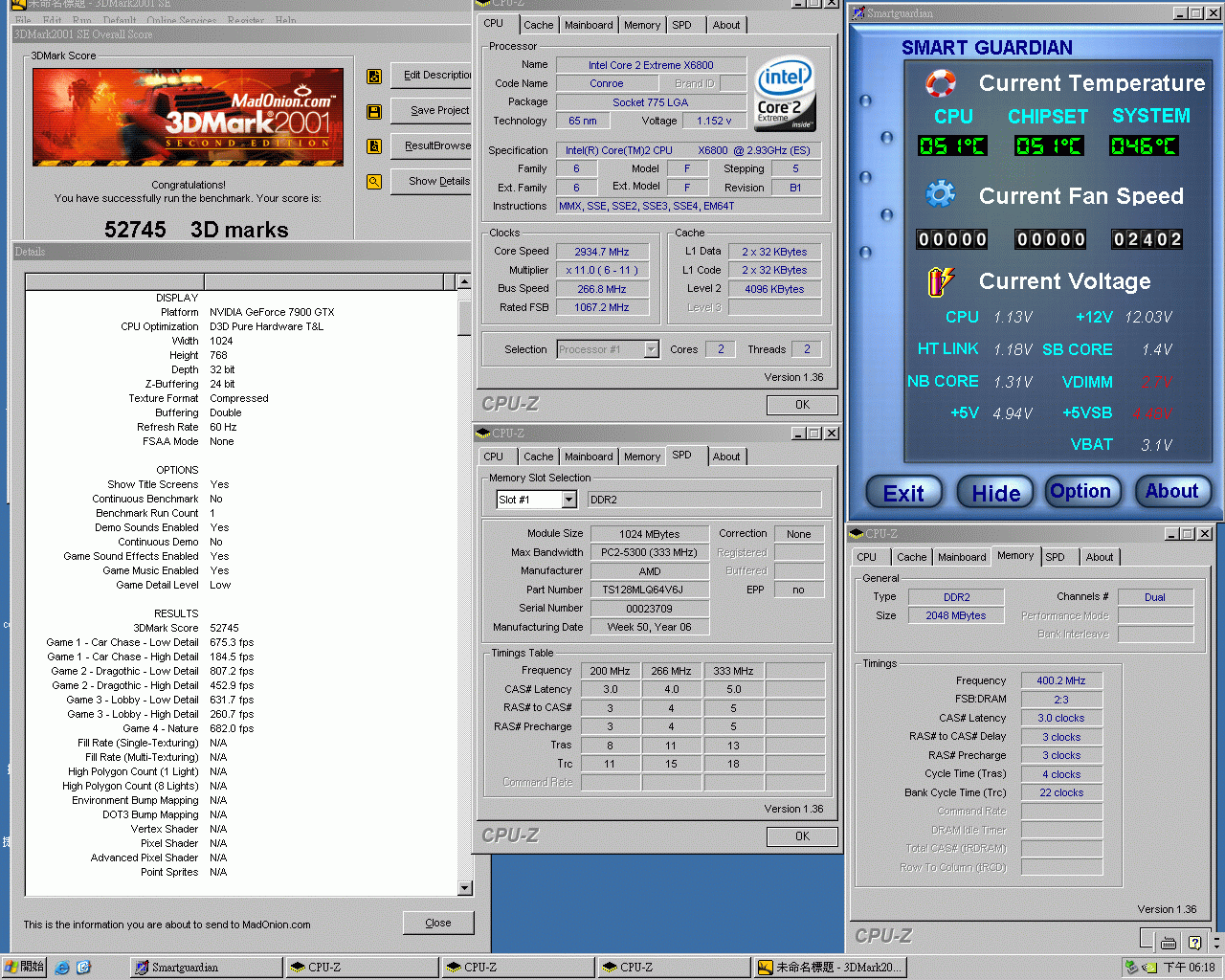Image resolution: width=1225 pixels, height=980 pixels.
Task: Click the details list scroll down arrow
Action: 464,888
